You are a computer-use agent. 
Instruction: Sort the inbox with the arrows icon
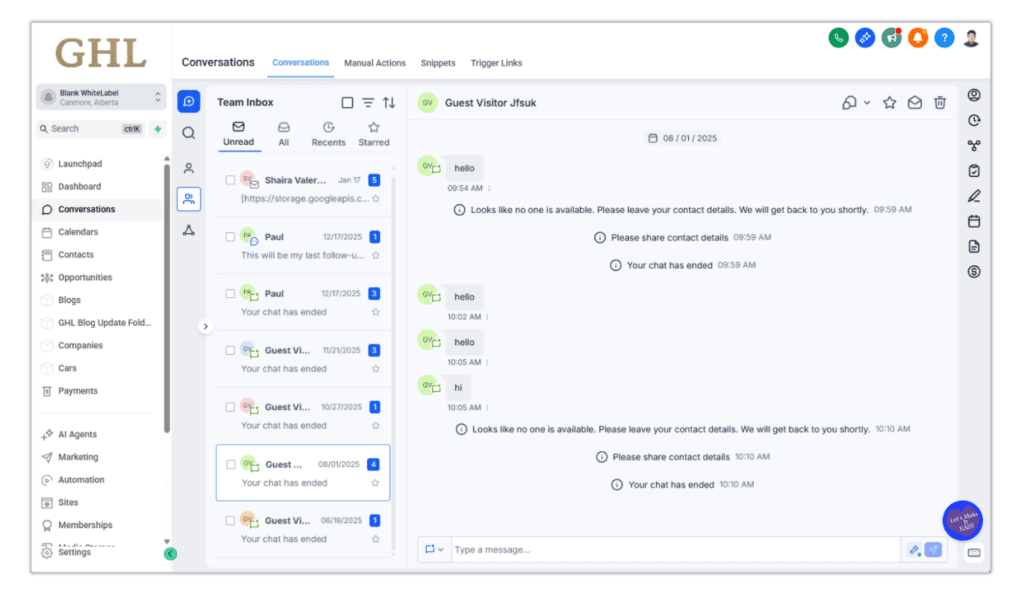tap(389, 102)
